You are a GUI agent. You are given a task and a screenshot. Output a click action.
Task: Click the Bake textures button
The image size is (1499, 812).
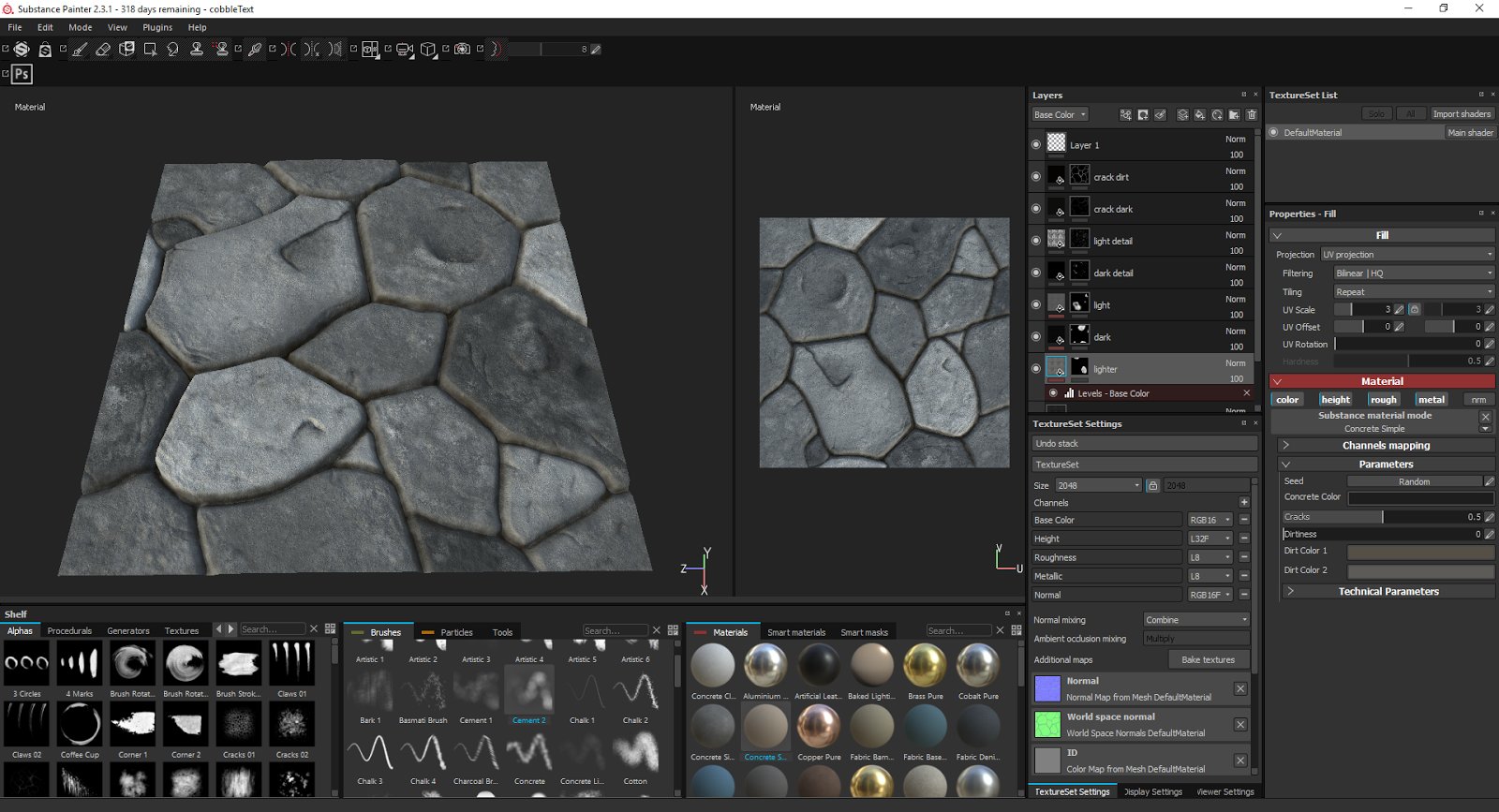coord(1208,660)
